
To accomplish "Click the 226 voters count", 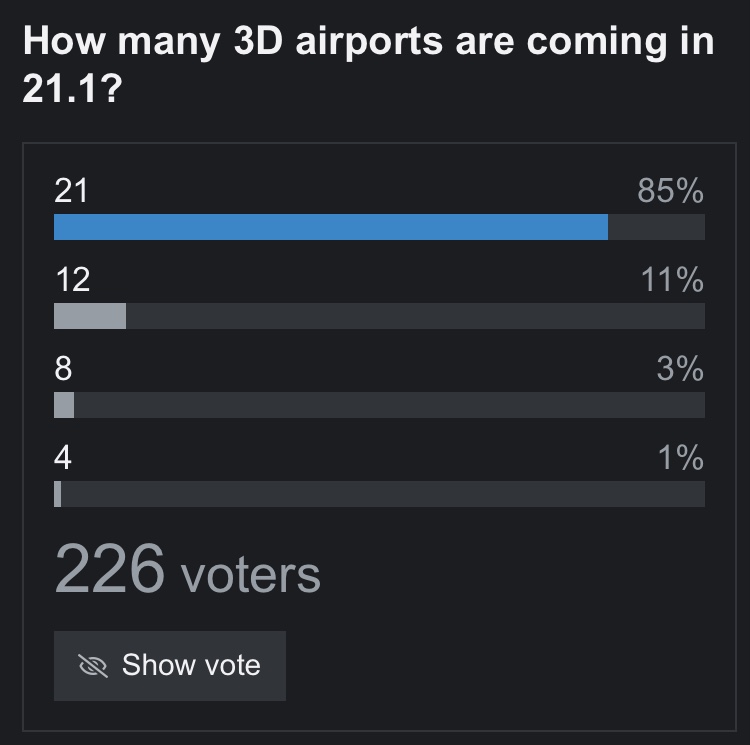I will [x=109, y=568].
